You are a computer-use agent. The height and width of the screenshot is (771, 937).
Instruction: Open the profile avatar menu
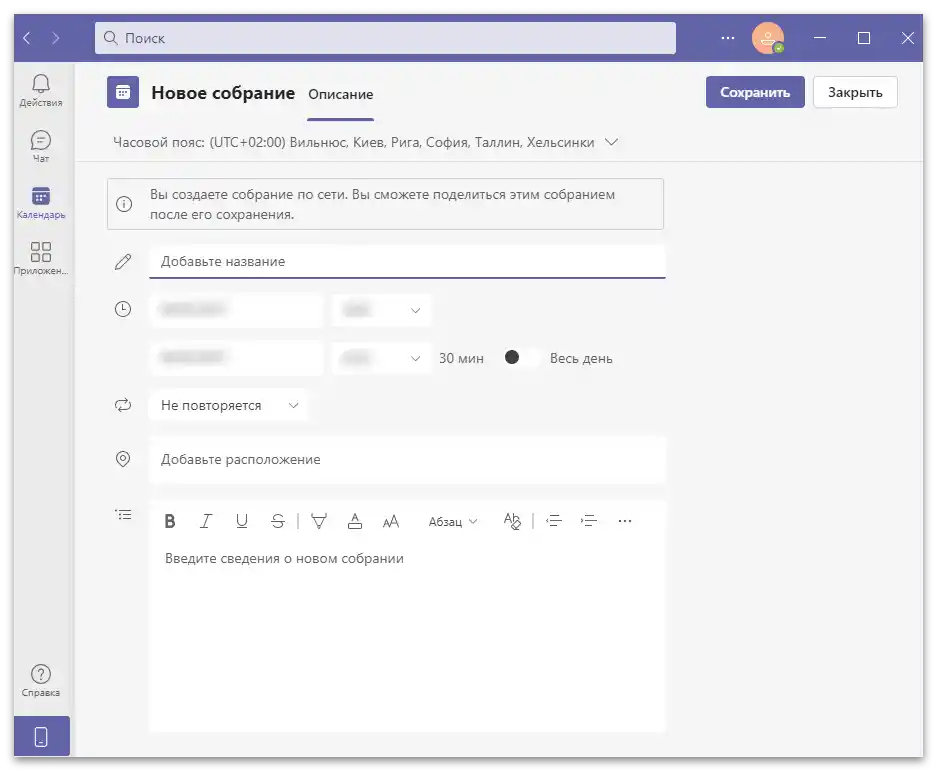768,38
